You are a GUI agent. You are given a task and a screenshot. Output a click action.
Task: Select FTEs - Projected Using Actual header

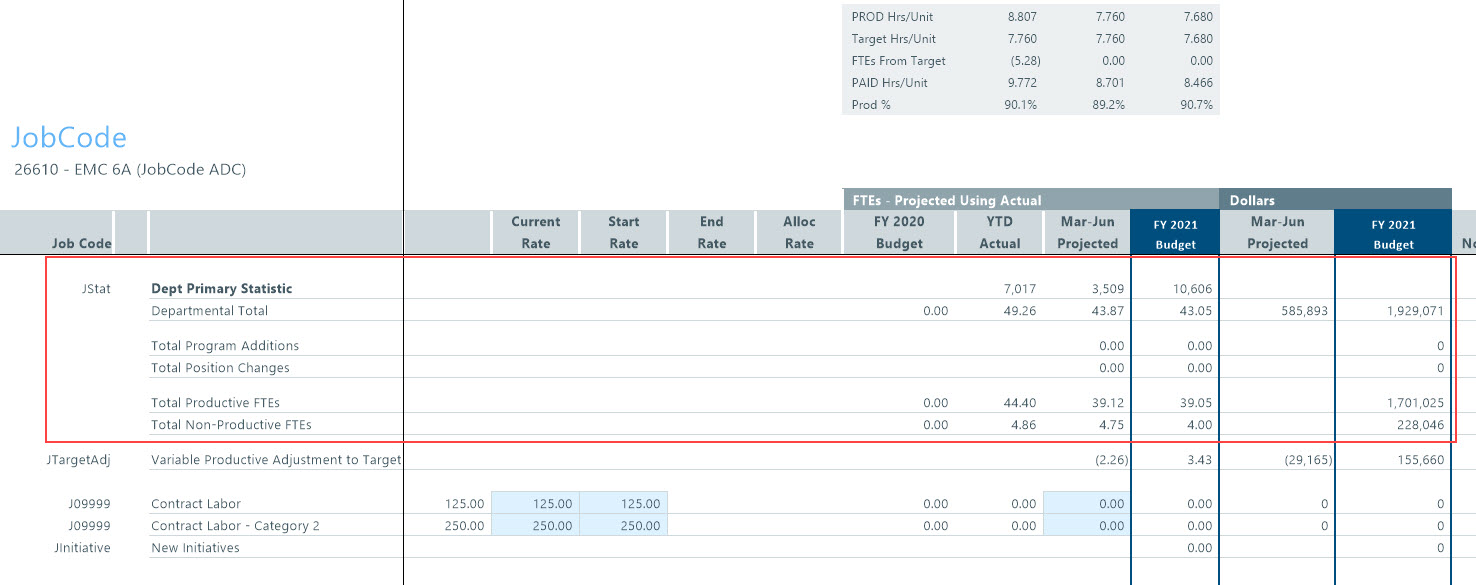(x=946, y=200)
